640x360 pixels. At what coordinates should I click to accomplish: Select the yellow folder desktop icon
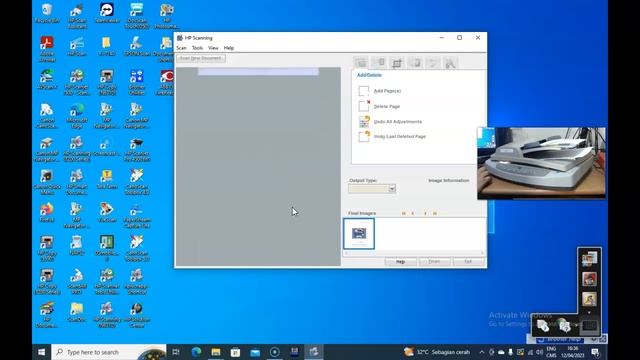coord(106,46)
